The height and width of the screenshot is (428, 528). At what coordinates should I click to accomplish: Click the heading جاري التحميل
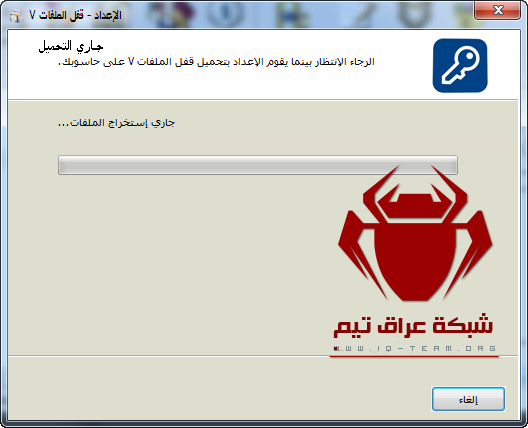(x=70, y=46)
